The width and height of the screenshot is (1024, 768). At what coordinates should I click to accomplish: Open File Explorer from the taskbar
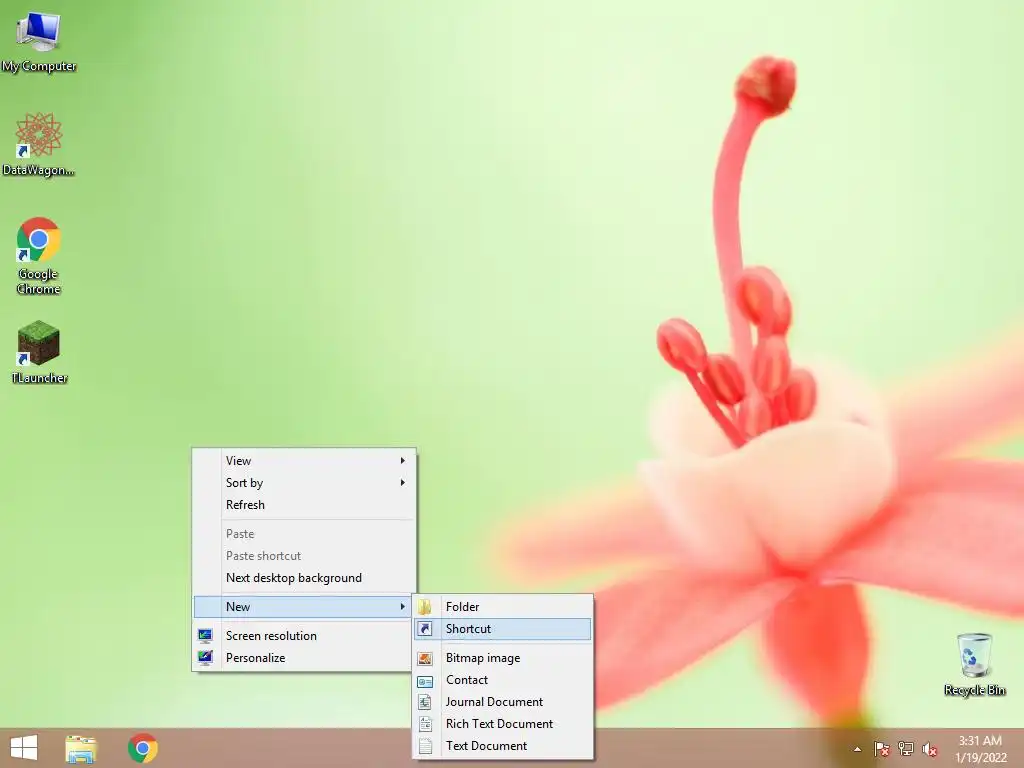click(x=81, y=748)
